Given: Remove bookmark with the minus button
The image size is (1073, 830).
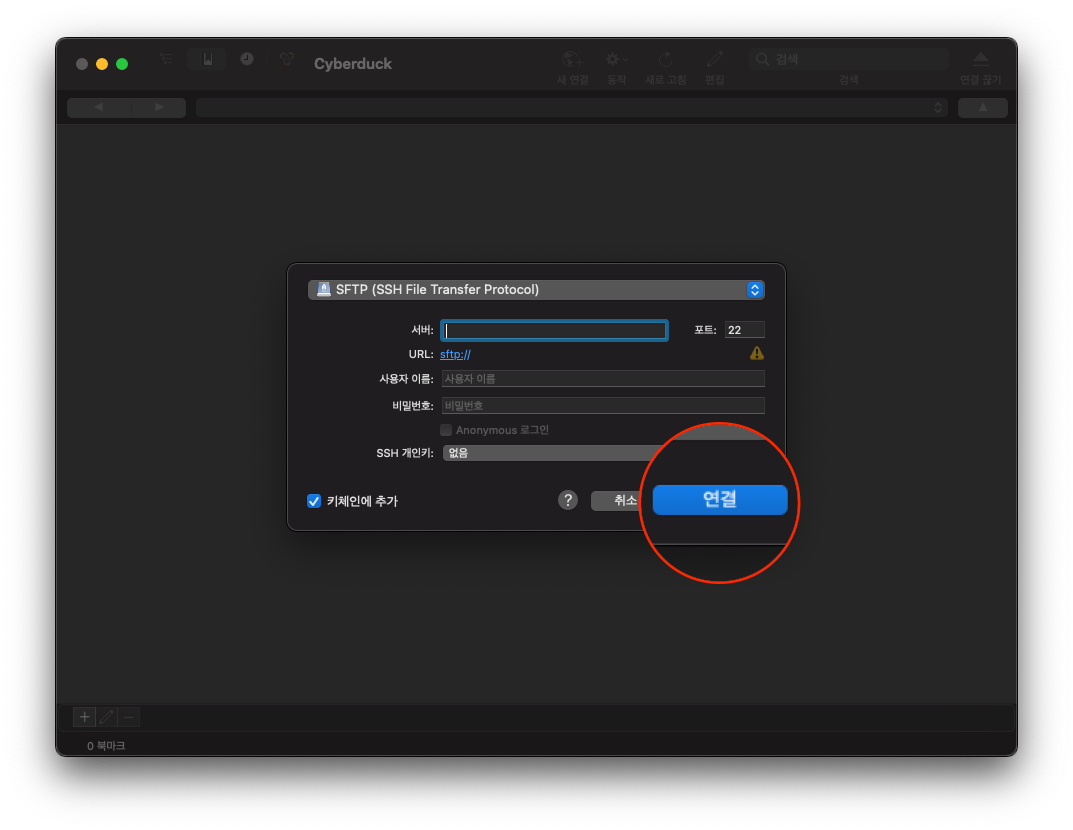Looking at the screenshot, I should click(129, 717).
